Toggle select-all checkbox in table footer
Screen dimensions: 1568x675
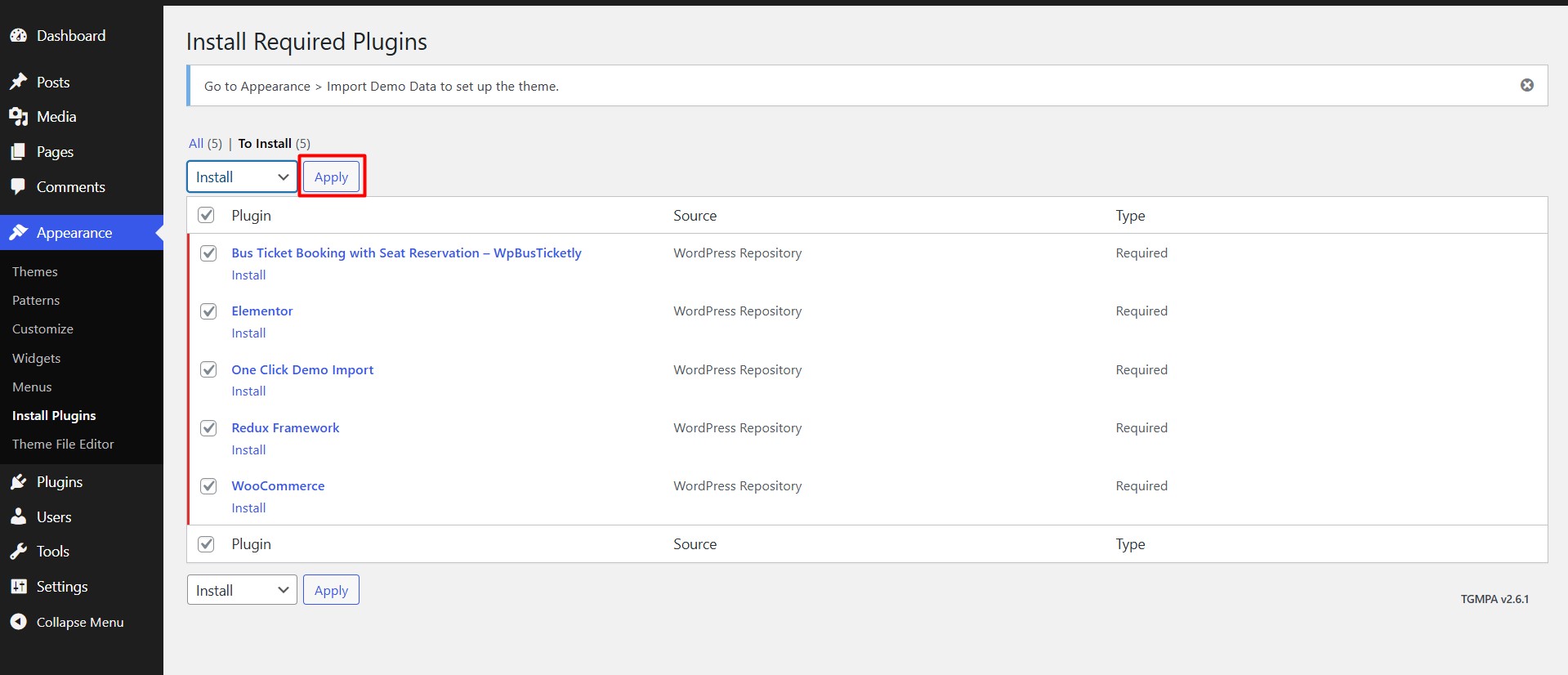(x=206, y=543)
